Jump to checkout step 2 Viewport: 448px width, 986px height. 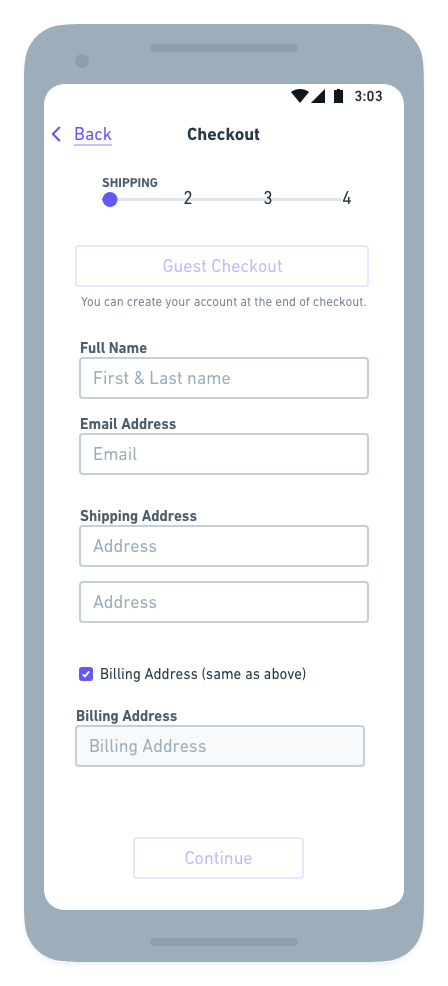coord(188,199)
